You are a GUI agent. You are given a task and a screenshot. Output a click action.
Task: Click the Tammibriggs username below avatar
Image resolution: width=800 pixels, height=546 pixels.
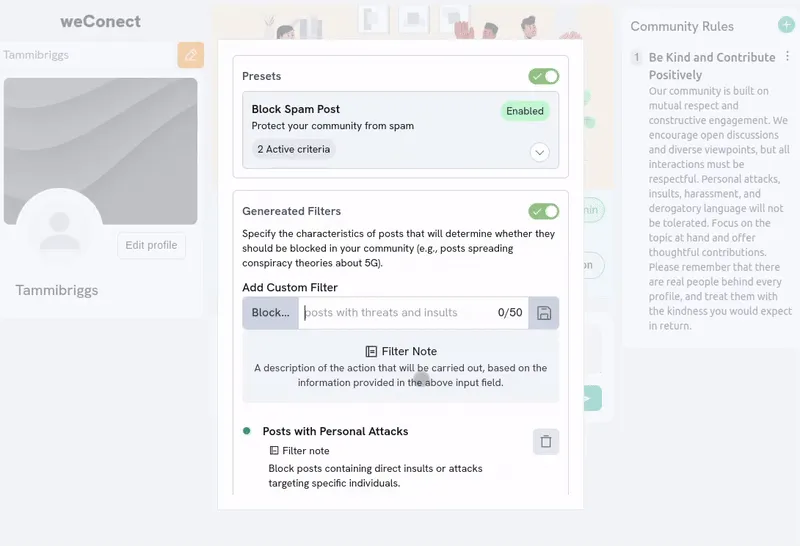[57, 290]
